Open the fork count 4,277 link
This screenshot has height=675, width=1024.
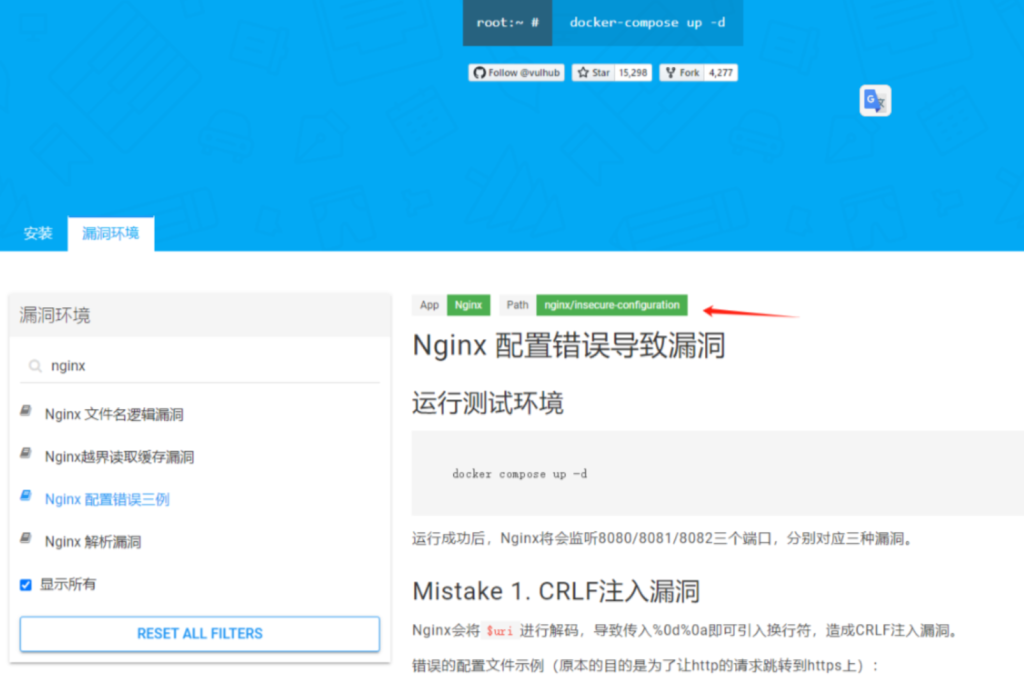coord(721,72)
